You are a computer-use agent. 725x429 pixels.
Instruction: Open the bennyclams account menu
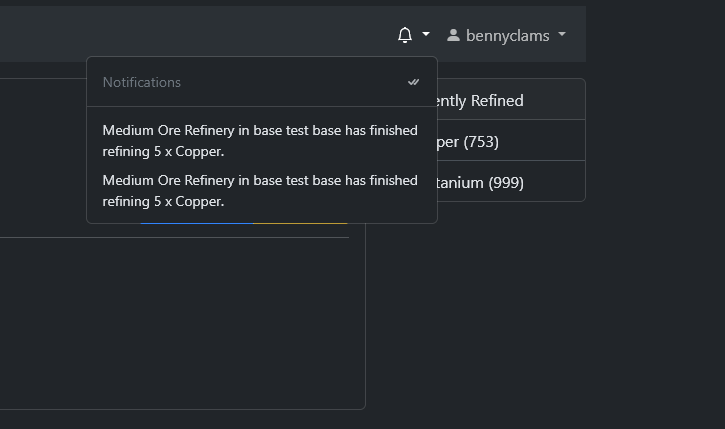[507, 35]
